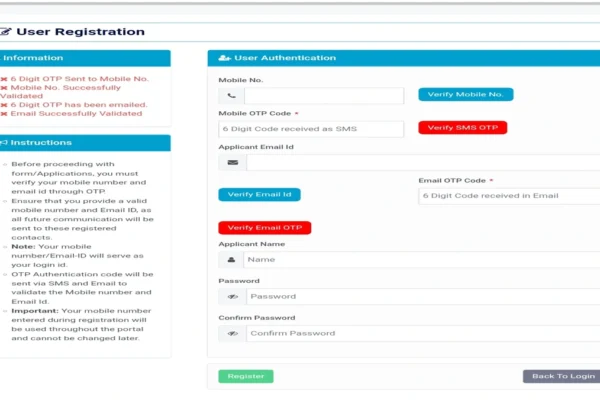Toggle the eye icon for Confirm Password field

click(232, 333)
